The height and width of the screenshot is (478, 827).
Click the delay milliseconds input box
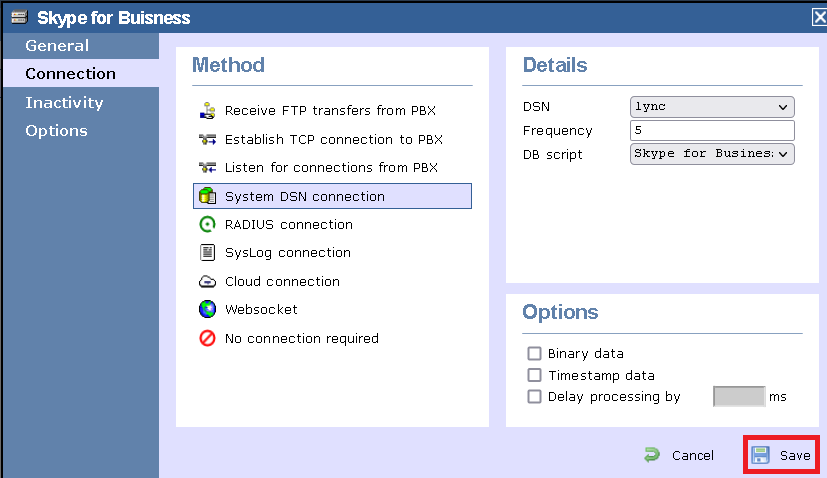tap(739, 396)
